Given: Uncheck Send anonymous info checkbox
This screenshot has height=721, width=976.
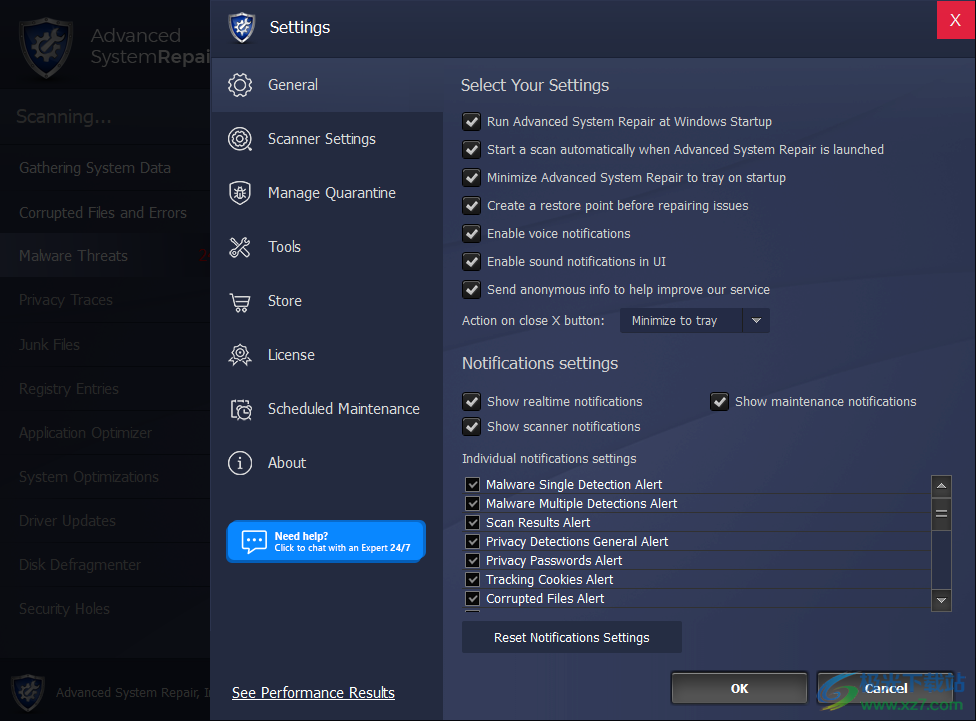Looking at the screenshot, I should tap(472, 290).
